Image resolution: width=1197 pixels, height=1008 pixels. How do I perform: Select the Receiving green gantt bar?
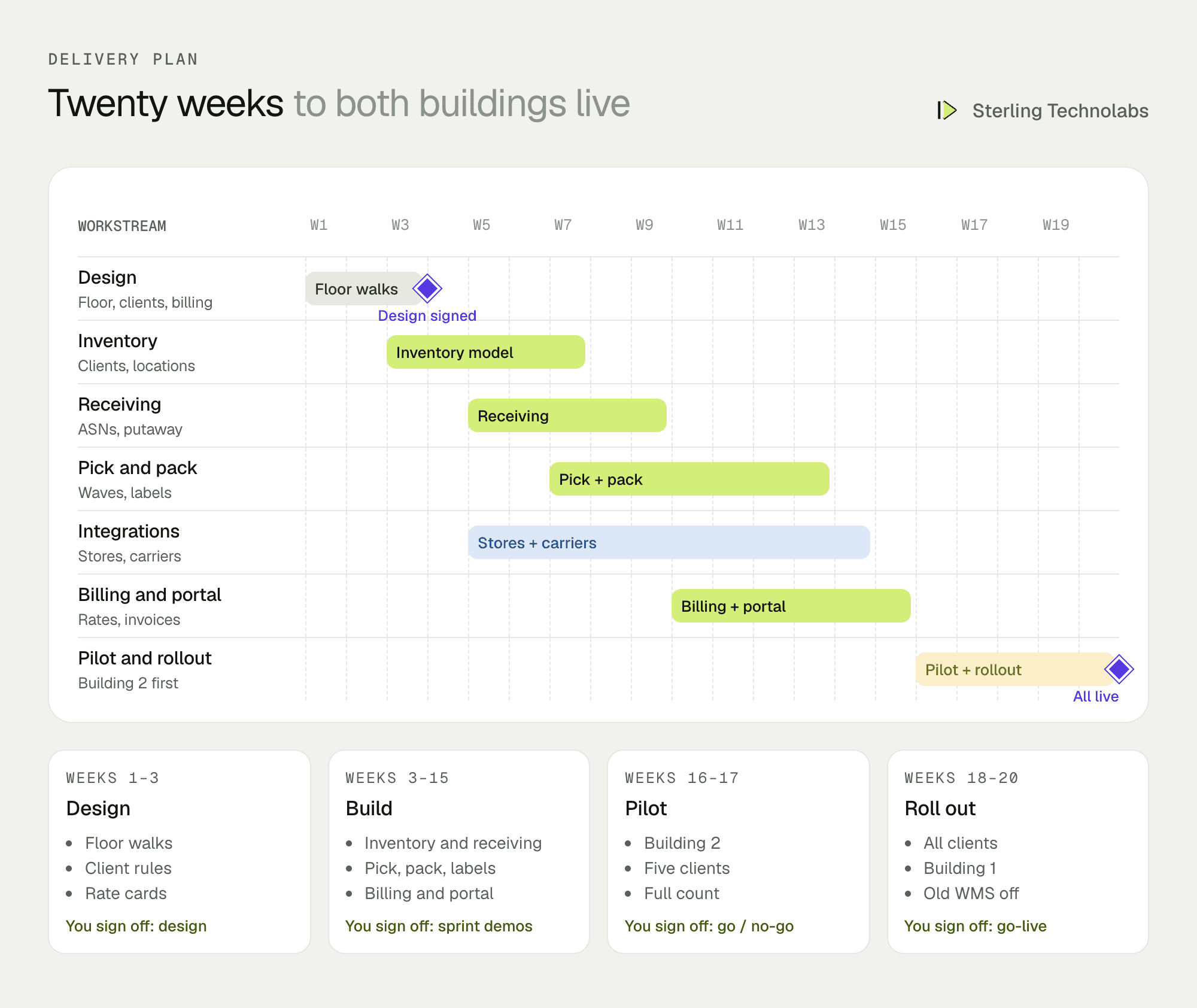click(567, 415)
